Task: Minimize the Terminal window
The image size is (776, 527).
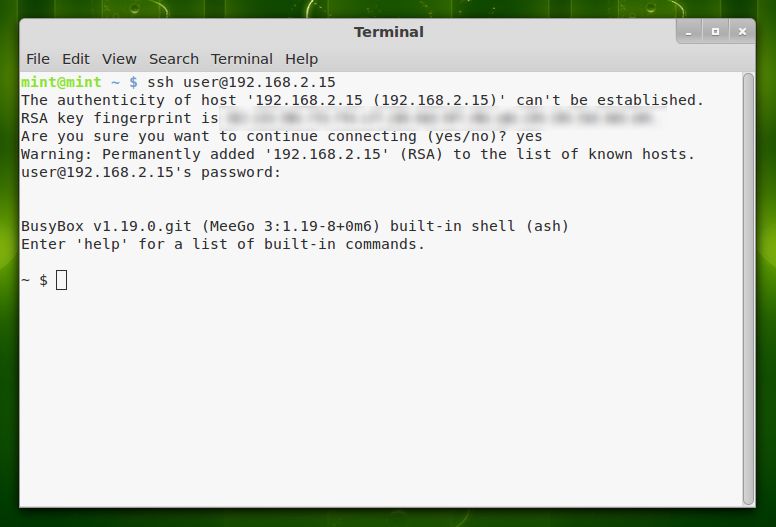Action: point(688,32)
